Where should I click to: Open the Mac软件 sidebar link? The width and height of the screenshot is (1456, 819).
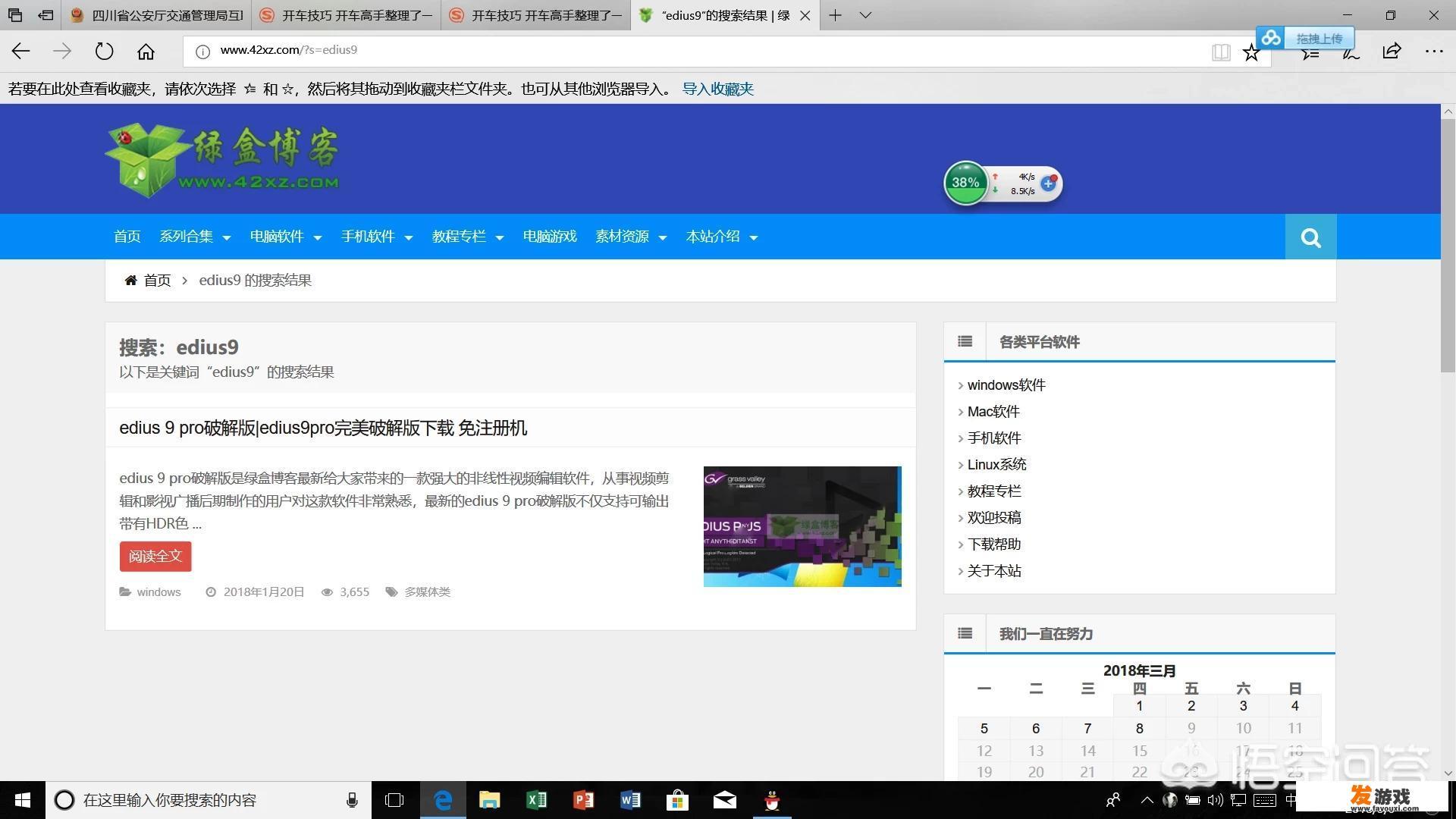tap(993, 412)
